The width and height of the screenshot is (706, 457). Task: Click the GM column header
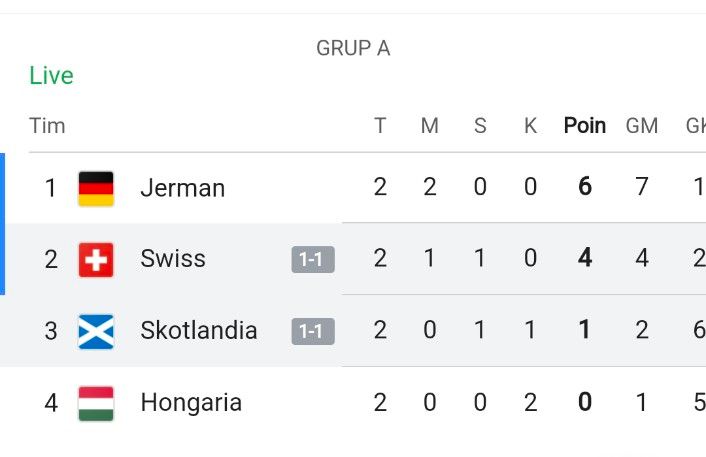point(642,126)
